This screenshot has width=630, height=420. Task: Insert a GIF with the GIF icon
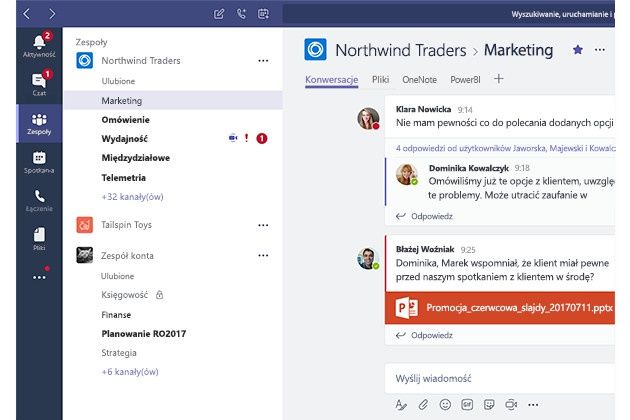(467, 405)
